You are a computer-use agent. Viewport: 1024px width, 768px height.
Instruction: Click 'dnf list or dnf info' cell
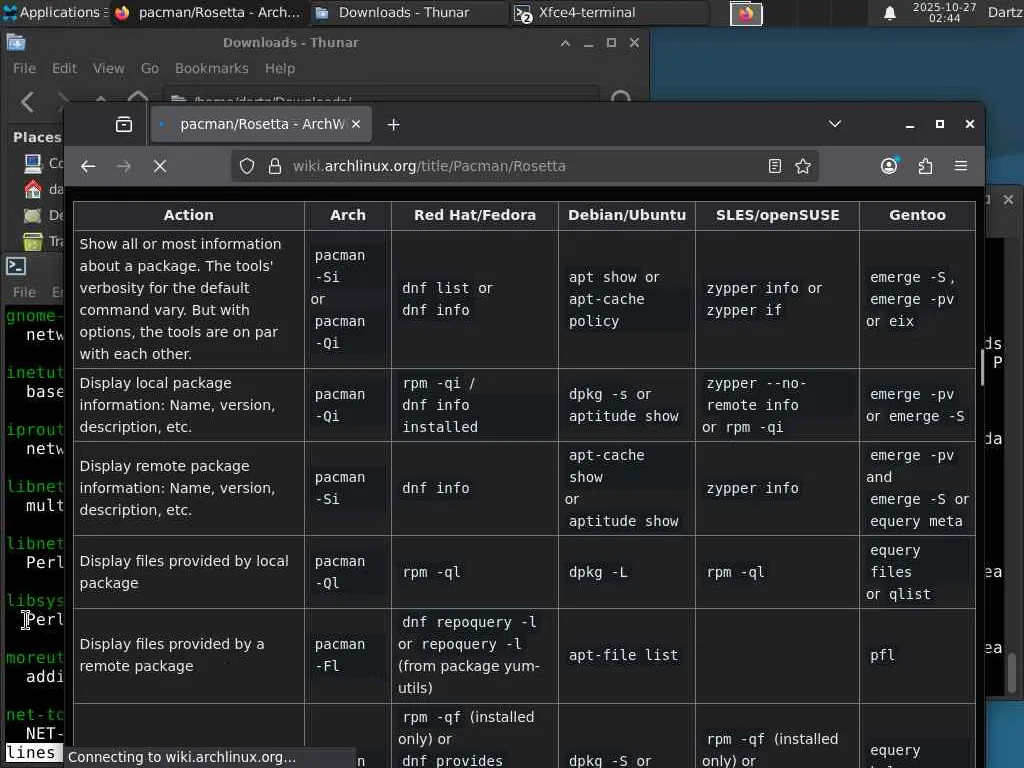475,299
